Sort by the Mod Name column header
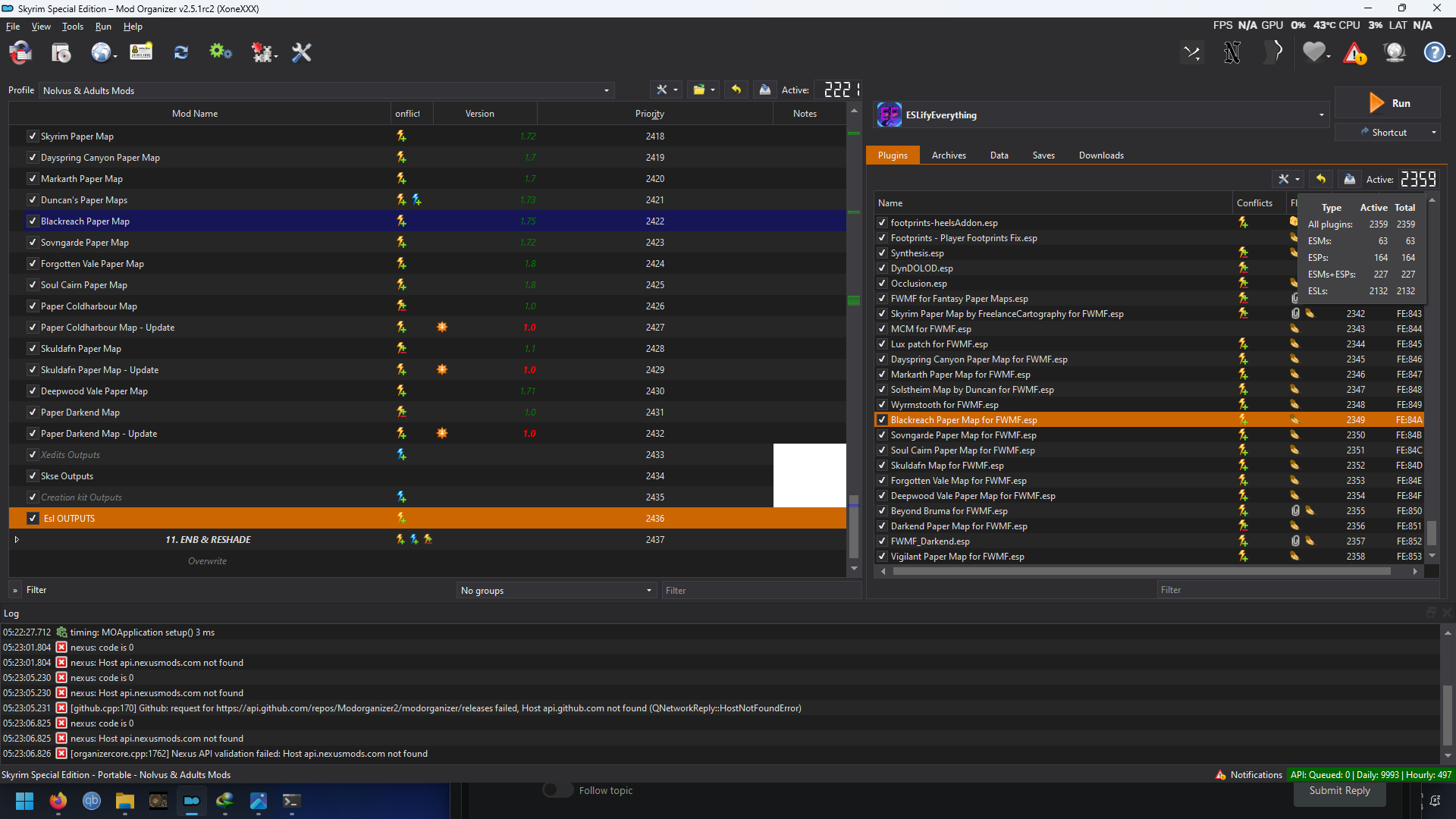This screenshot has width=1456, height=819. click(x=199, y=114)
